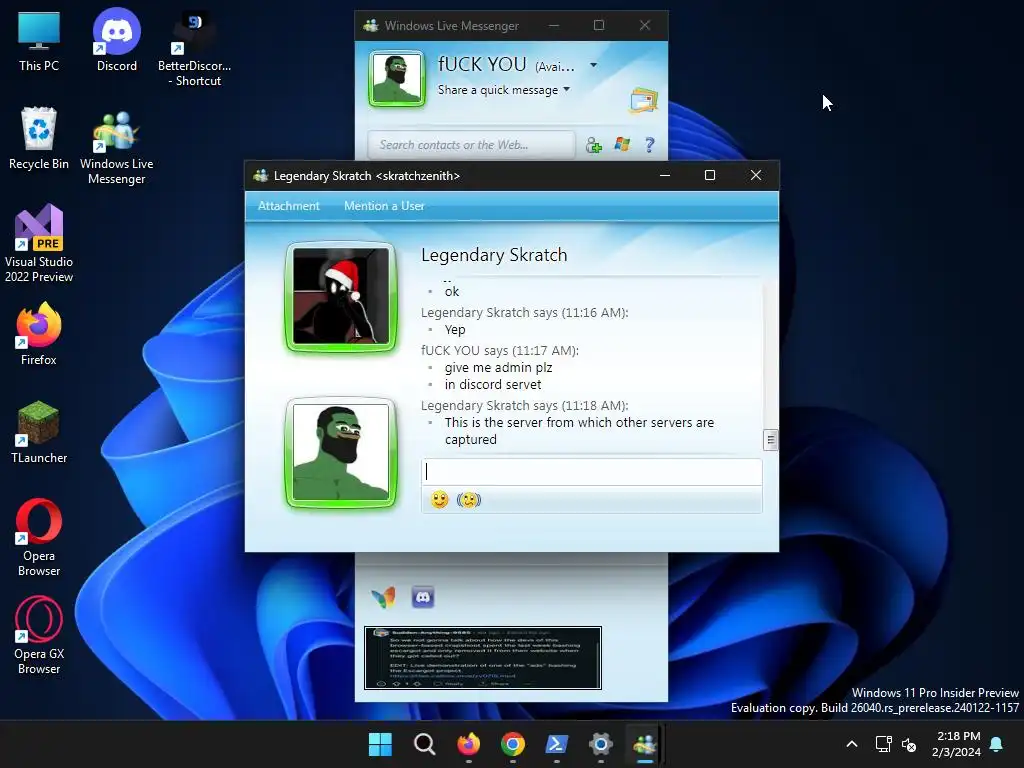
Task: Open mail inbox icon in Messenger window
Action: pyautogui.click(x=643, y=100)
